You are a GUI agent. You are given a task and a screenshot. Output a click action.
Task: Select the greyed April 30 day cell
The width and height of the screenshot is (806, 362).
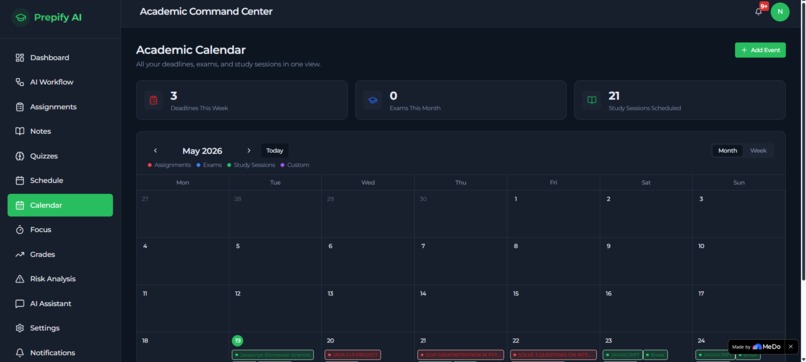(x=461, y=214)
